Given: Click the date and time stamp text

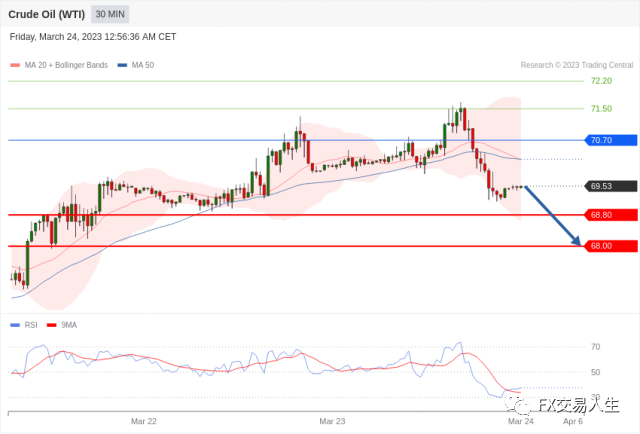Looking at the screenshot, I should (x=93, y=37).
